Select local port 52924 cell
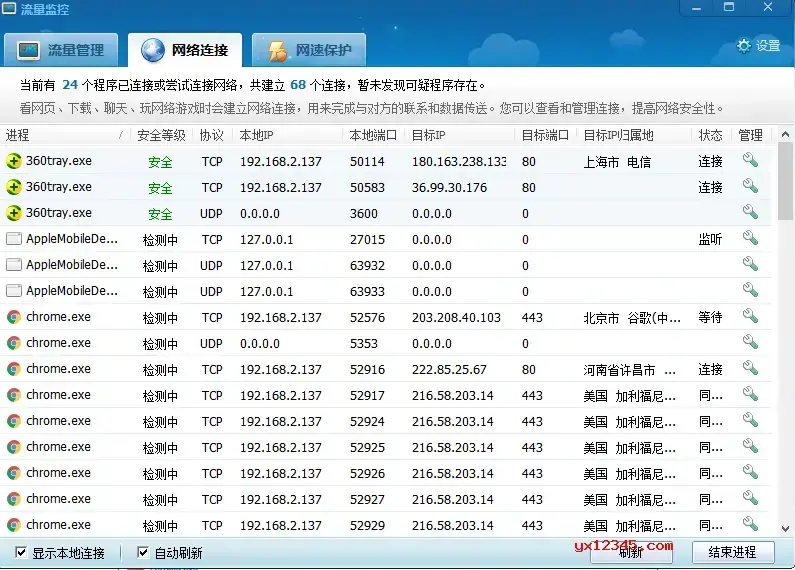Viewport: 795px width, 570px height. click(x=367, y=422)
